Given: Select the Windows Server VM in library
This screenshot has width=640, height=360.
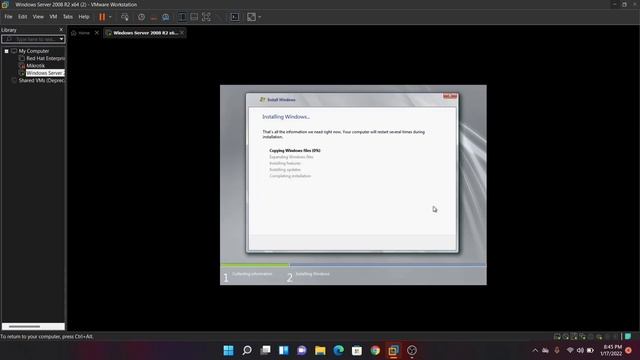Looking at the screenshot, I should pyautogui.click(x=45, y=73).
